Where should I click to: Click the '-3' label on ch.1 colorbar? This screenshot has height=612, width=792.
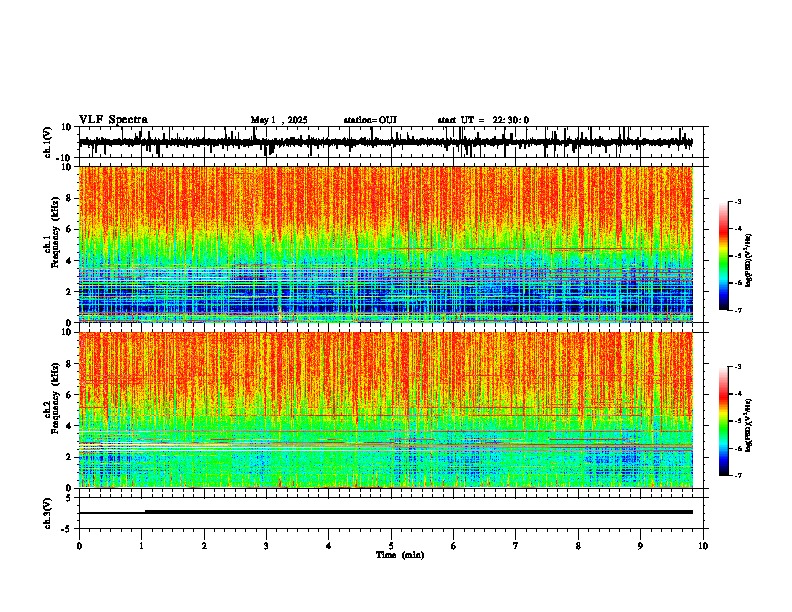737,201
